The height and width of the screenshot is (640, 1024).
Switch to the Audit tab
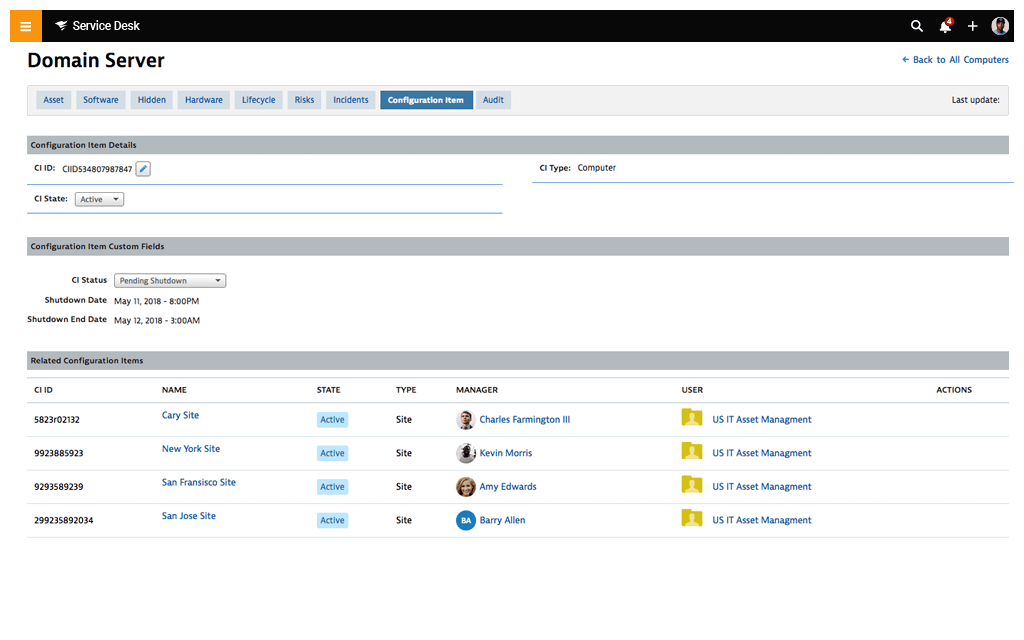tap(492, 99)
